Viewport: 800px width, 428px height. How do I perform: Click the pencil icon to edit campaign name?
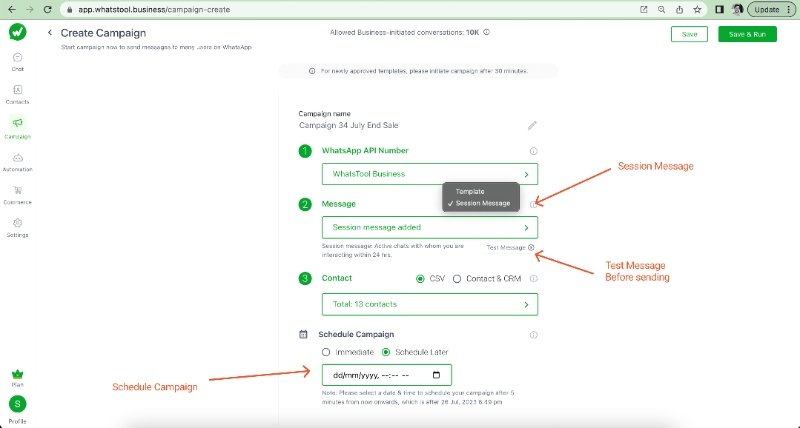click(x=532, y=126)
